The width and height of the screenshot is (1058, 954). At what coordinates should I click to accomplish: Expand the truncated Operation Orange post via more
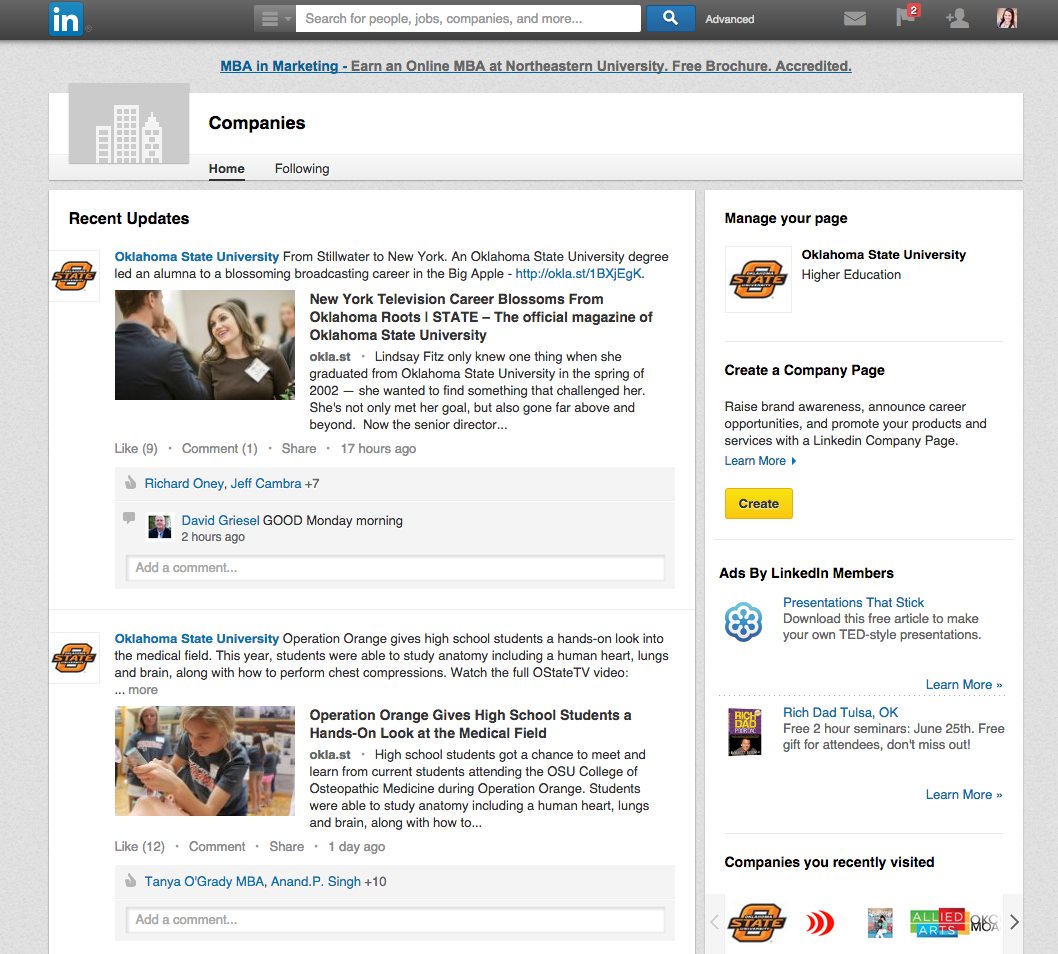click(x=143, y=690)
